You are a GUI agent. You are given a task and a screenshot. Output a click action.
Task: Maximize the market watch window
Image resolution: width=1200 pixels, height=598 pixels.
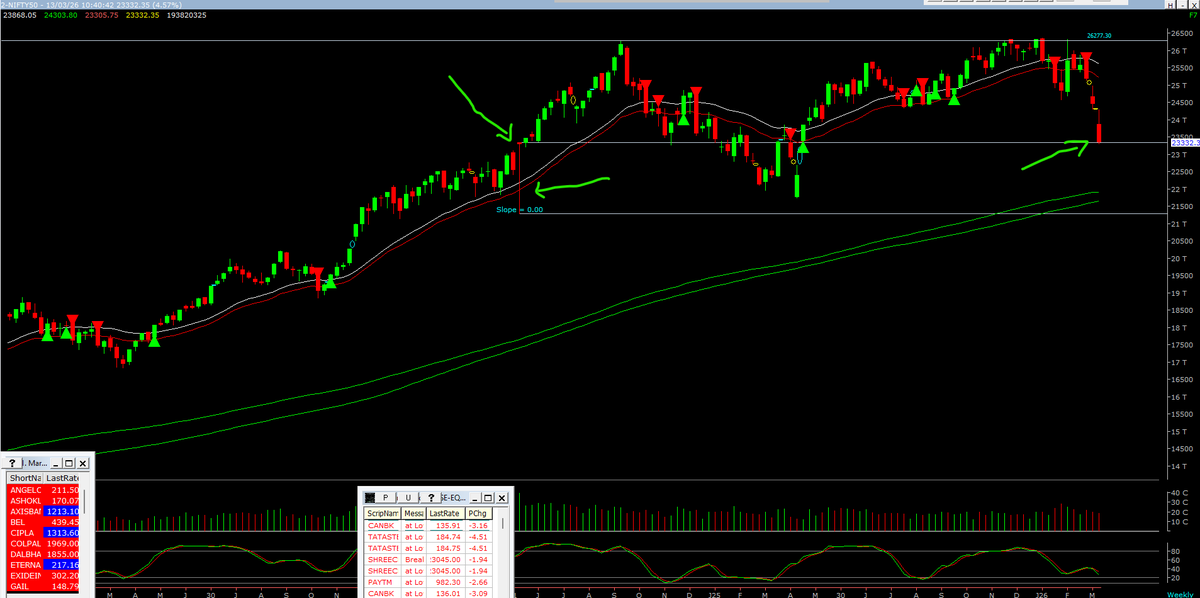[x=69, y=463]
